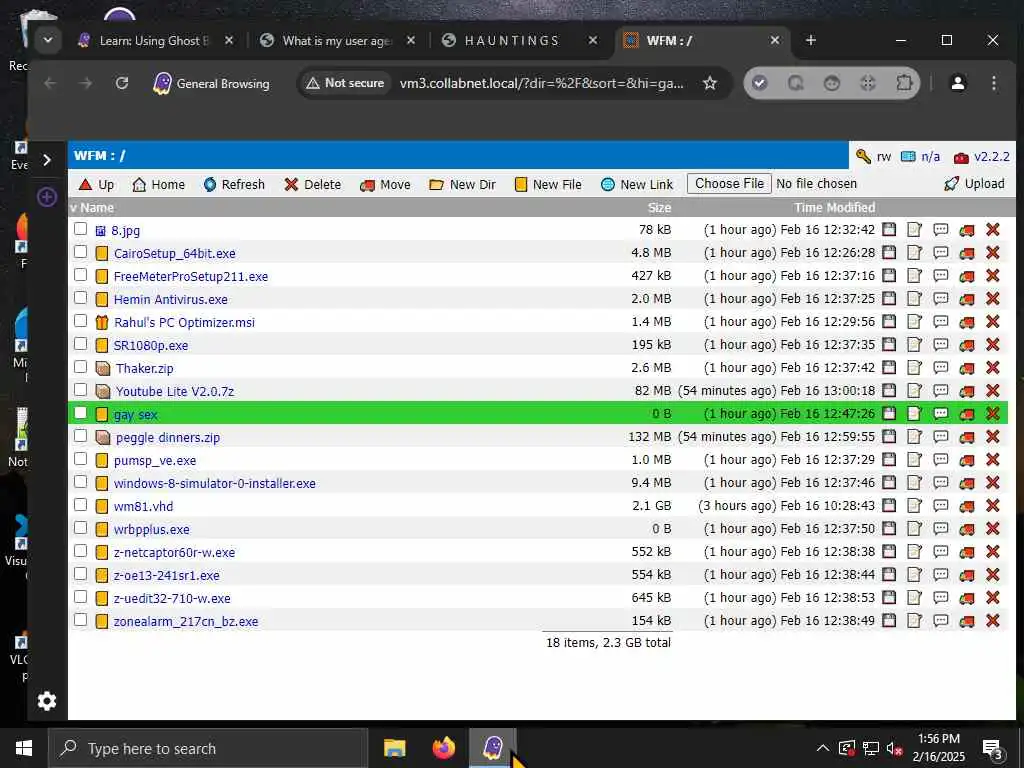Click save disk icon for Rahul's PC Optimizer.msi
The height and width of the screenshot is (768, 1024).
pos(889,321)
